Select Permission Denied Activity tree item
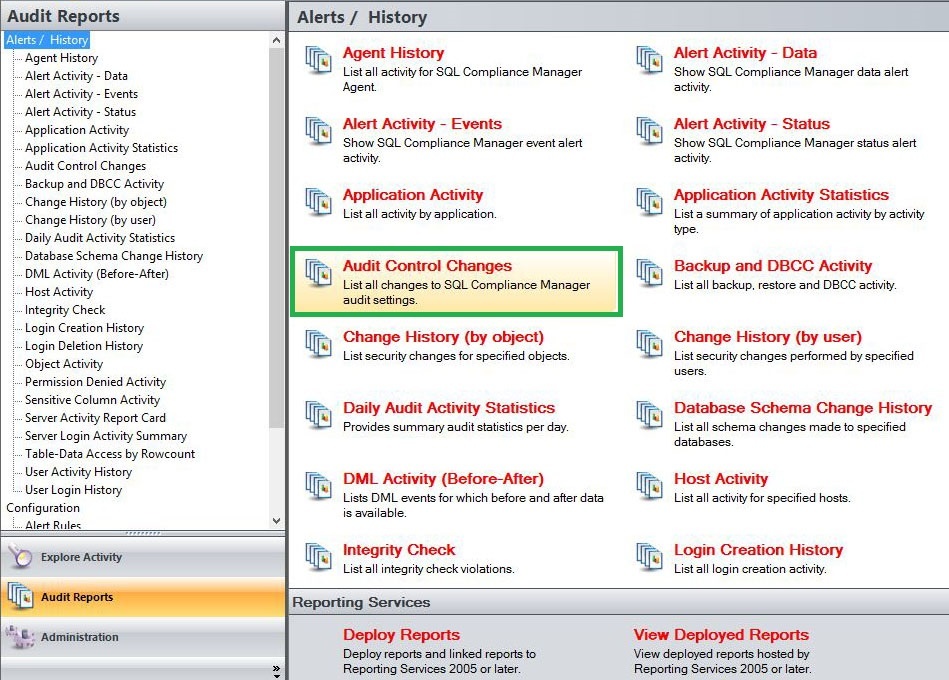 pos(95,382)
